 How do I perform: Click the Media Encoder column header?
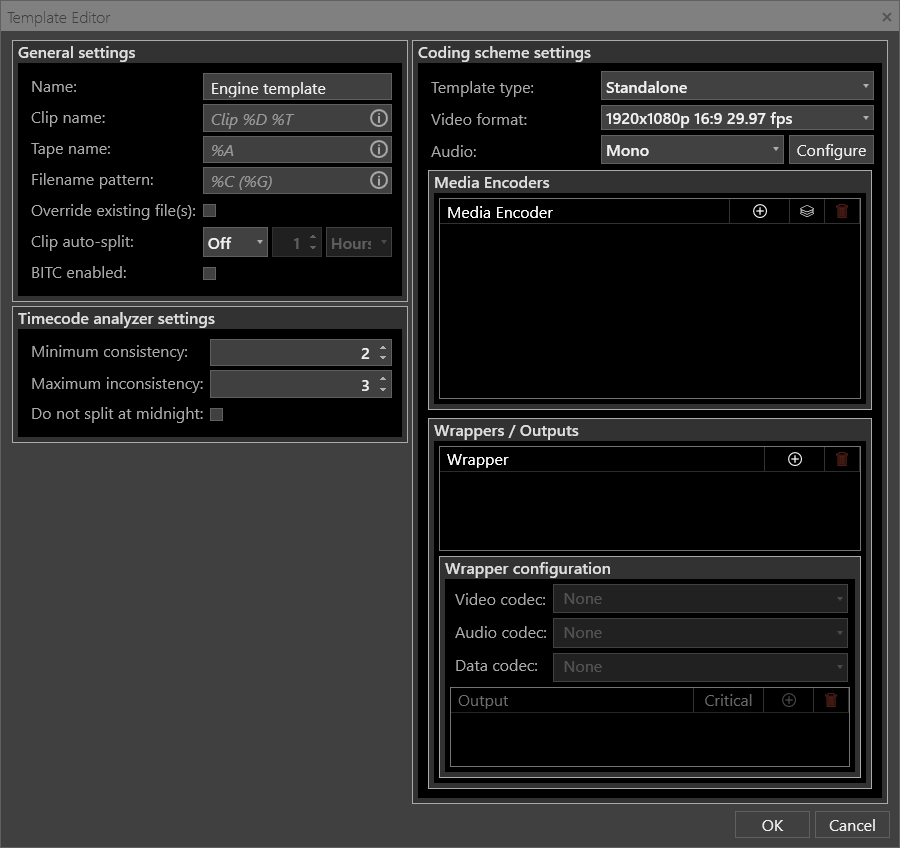pyautogui.click(x=584, y=211)
